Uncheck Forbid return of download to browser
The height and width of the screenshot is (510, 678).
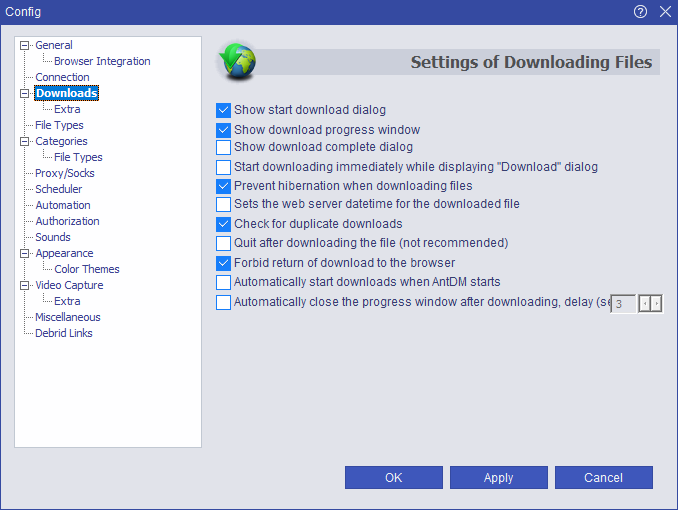(223, 263)
